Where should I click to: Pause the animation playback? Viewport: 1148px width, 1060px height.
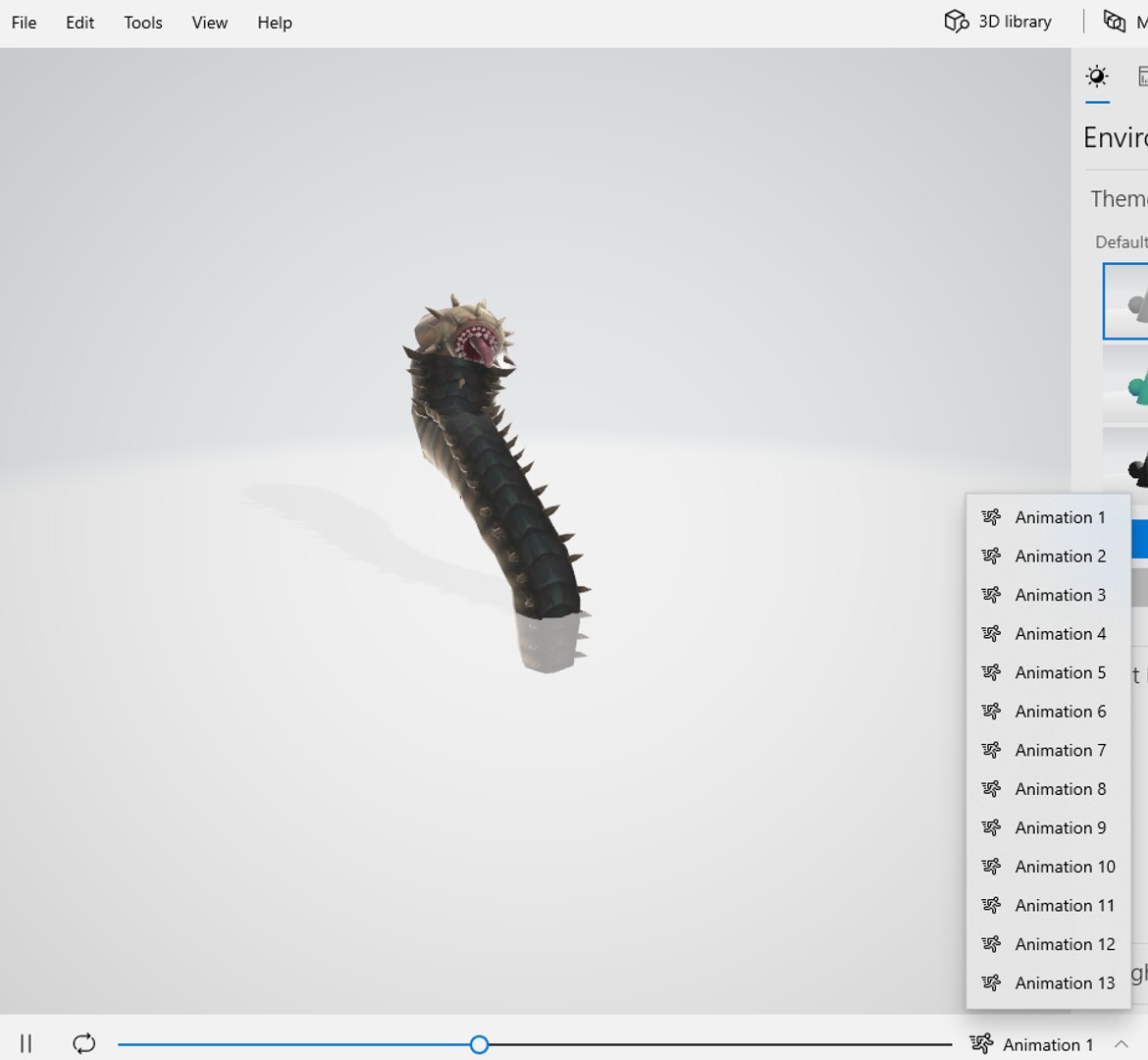(x=26, y=1043)
